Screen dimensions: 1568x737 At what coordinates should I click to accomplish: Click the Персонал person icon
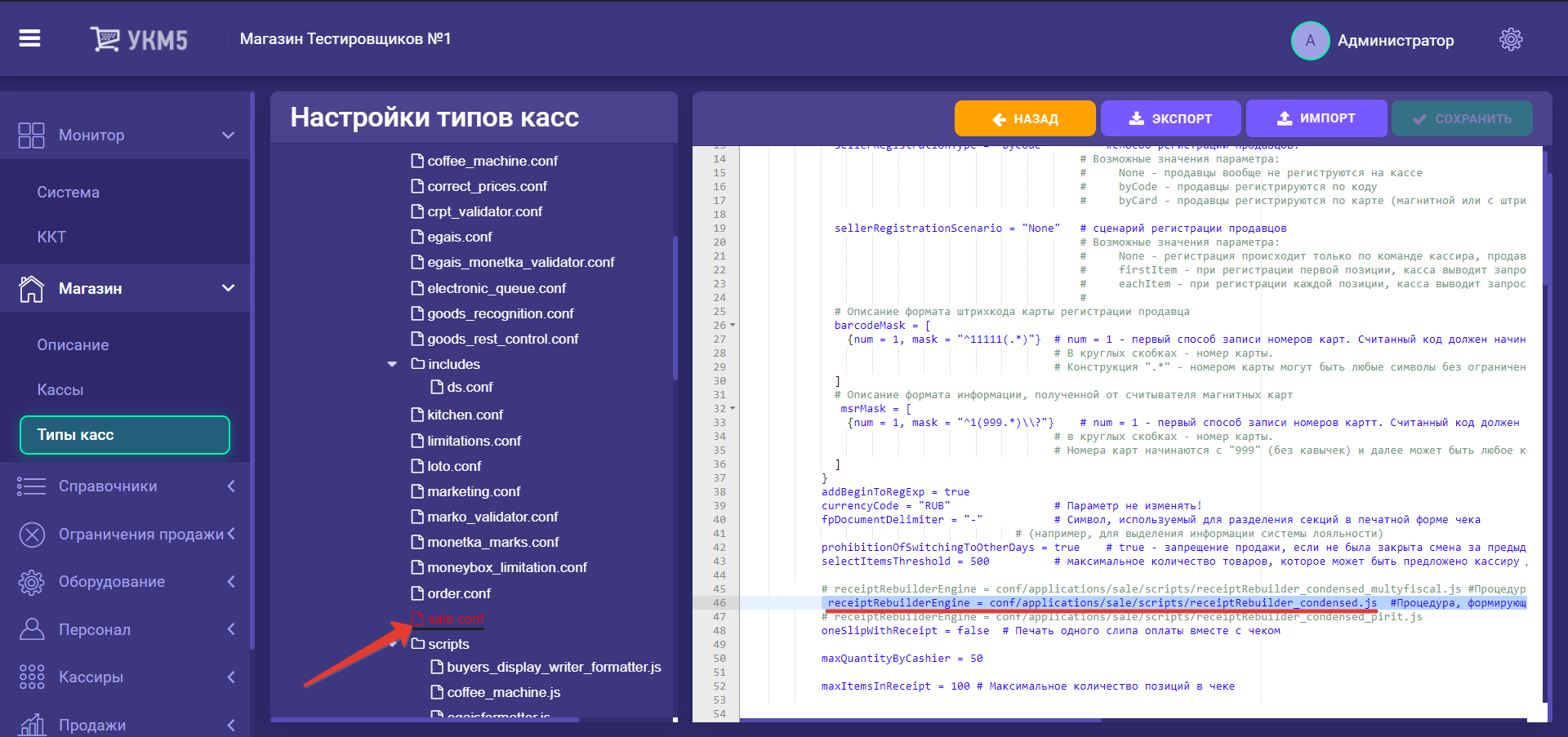[x=31, y=629]
